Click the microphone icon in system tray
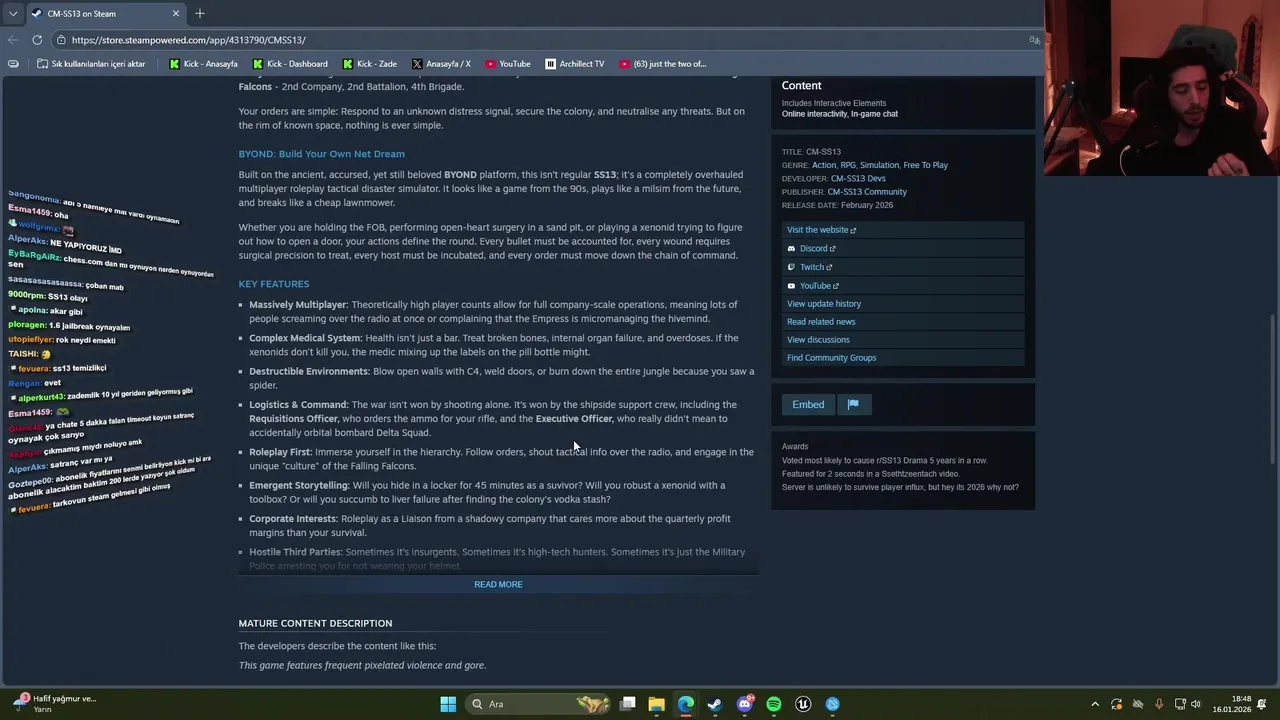The image size is (1280, 720). [x=1159, y=704]
